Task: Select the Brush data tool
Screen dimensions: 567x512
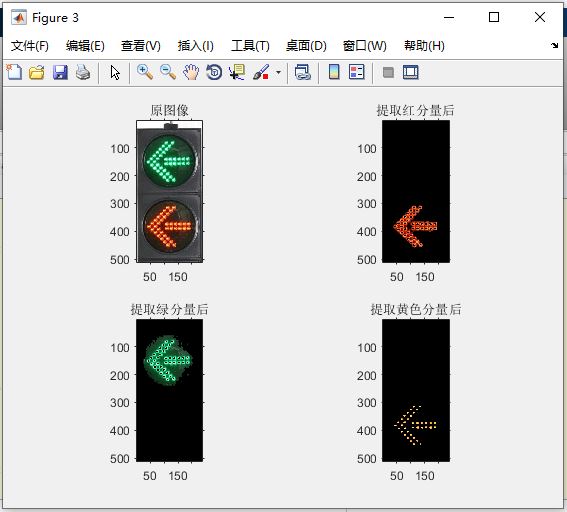Action: coord(261,72)
